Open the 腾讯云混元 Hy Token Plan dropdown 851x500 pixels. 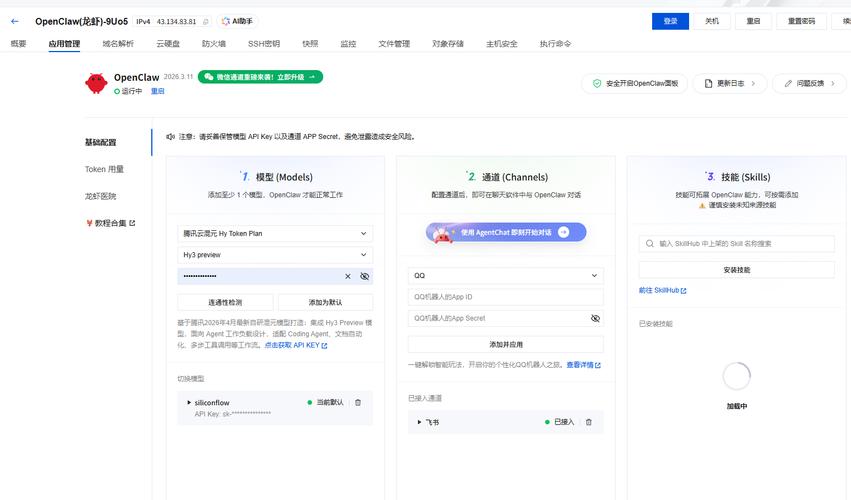(x=275, y=233)
